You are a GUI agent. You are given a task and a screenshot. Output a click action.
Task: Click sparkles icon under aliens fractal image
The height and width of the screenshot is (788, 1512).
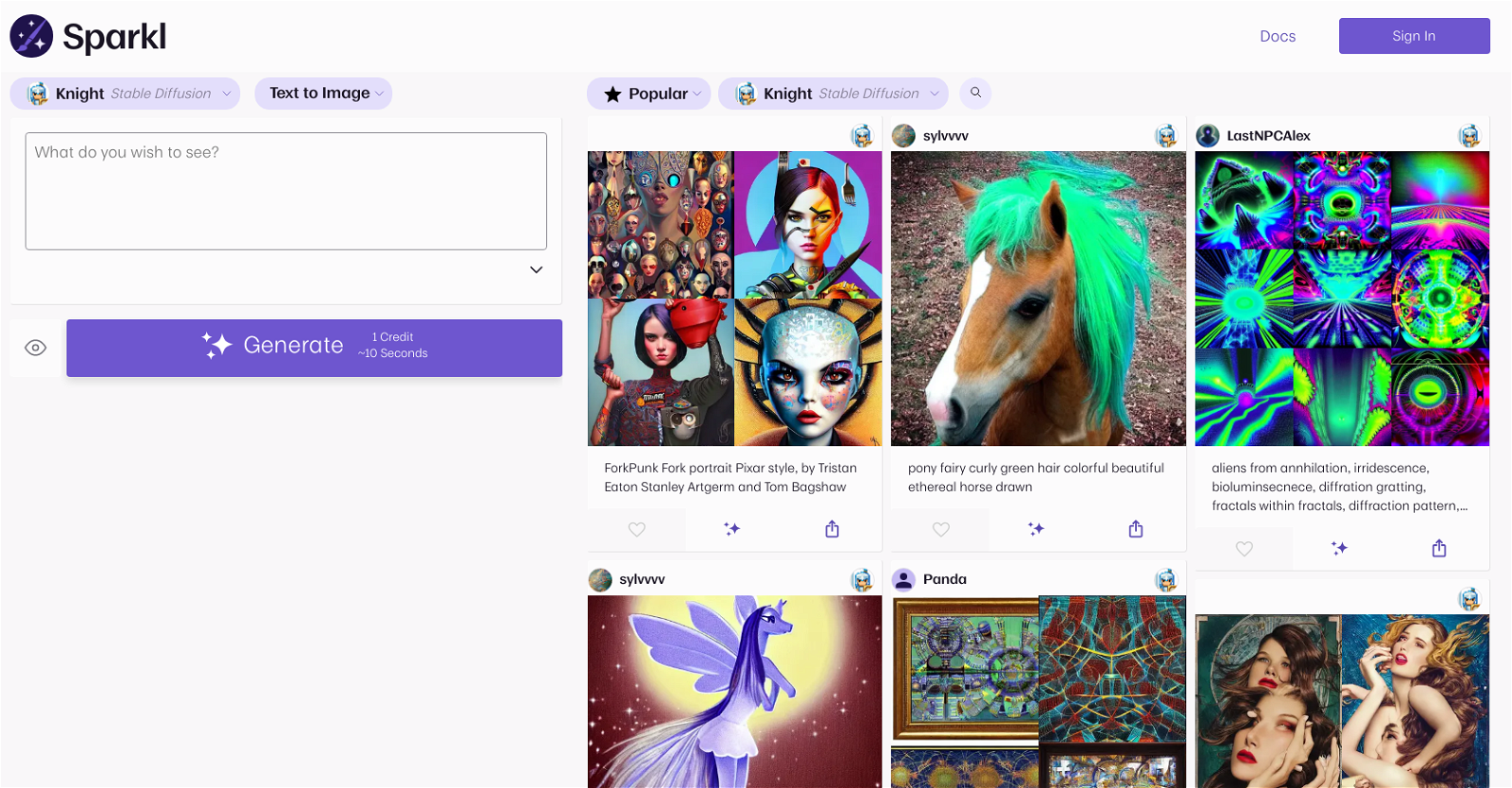(1339, 548)
